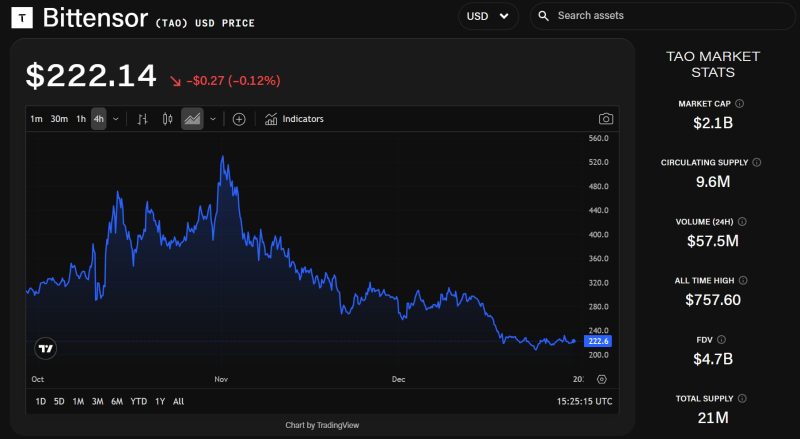
Task: Open the Indicators menu
Action: click(x=294, y=119)
